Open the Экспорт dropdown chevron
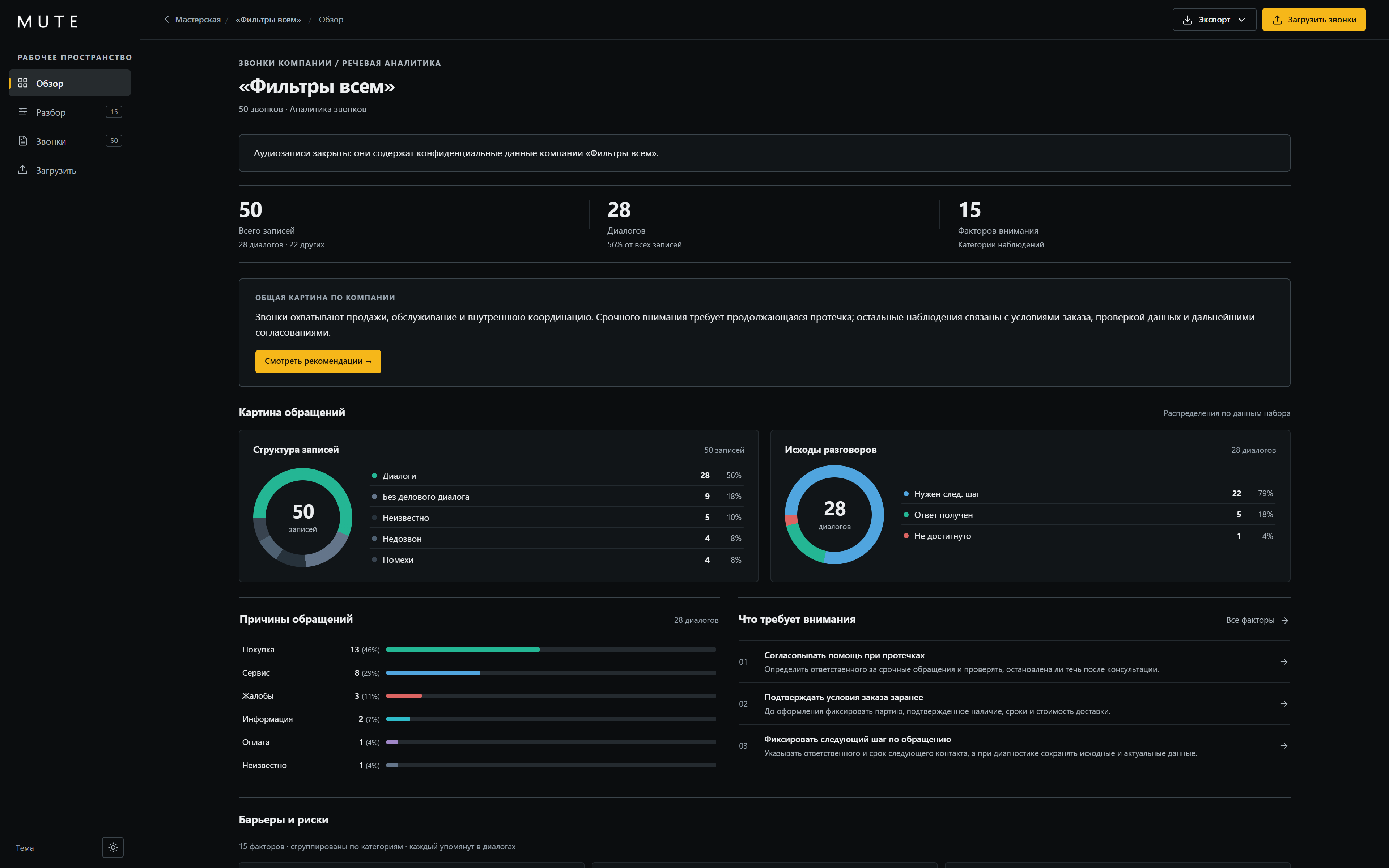Screen dimensions: 1389x868 [x=1241, y=20]
